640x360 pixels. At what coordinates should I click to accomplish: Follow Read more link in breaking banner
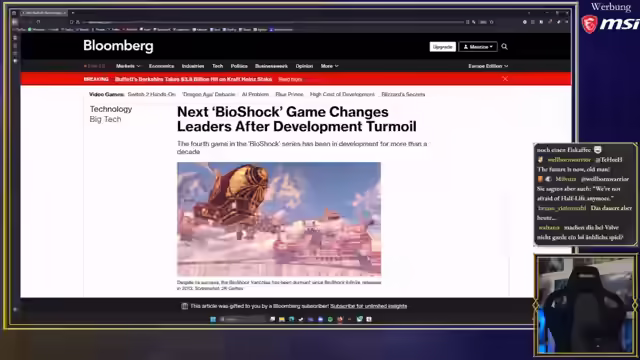coord(290,79)
